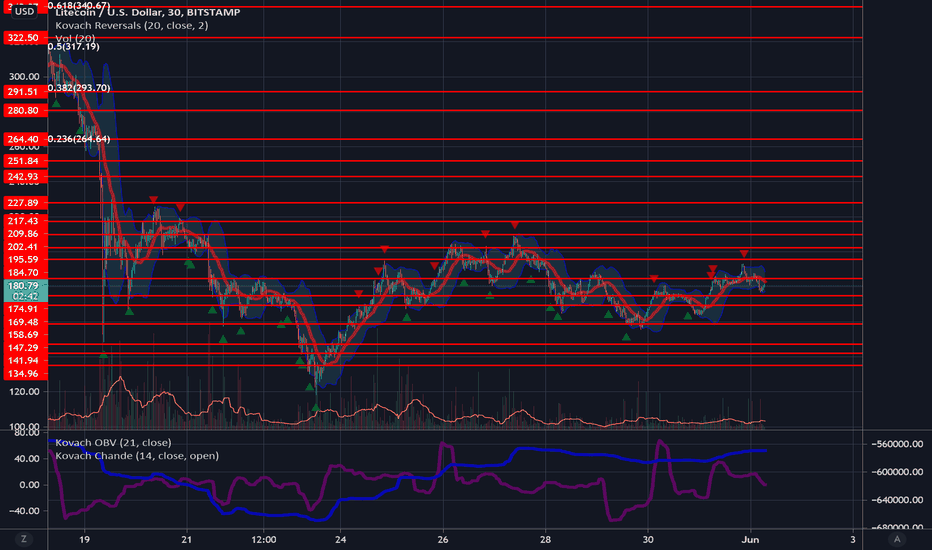Click the -600000.00 OBV scale value

(896, 472)
